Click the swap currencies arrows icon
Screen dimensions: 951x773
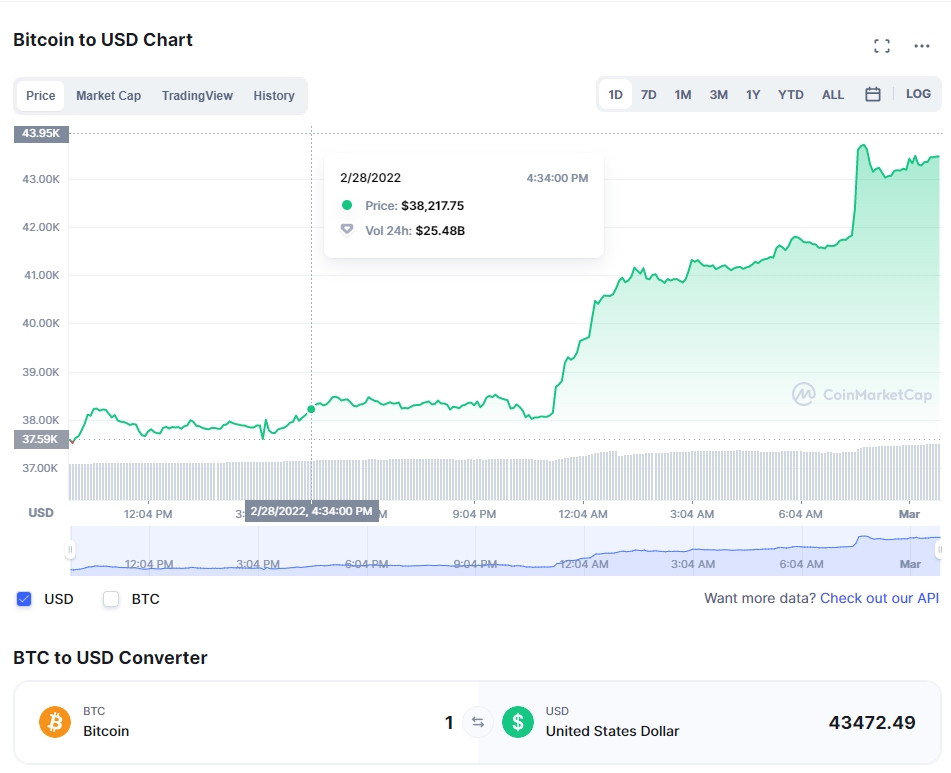pos(478,722)
